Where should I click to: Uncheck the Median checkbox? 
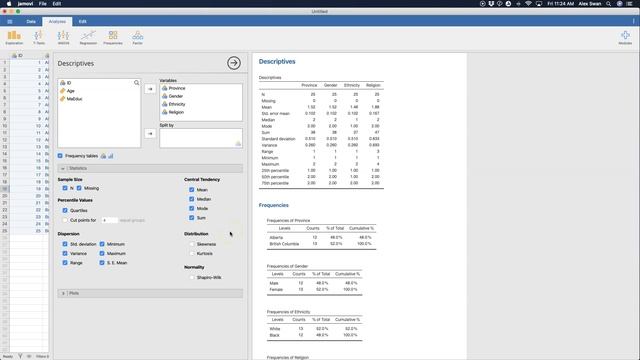pos(191,199)
